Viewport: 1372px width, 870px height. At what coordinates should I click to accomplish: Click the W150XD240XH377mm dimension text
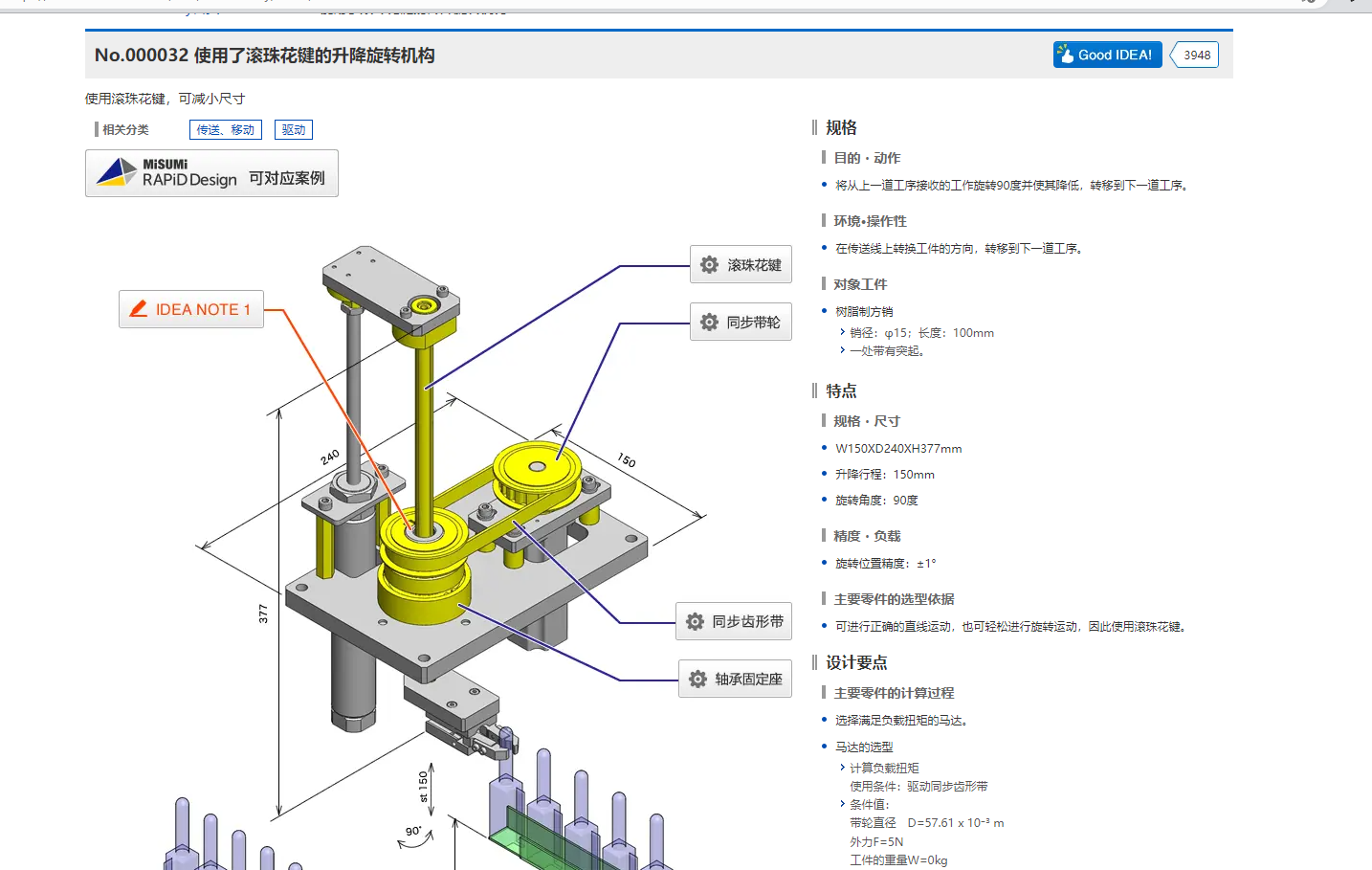point(898,449)
